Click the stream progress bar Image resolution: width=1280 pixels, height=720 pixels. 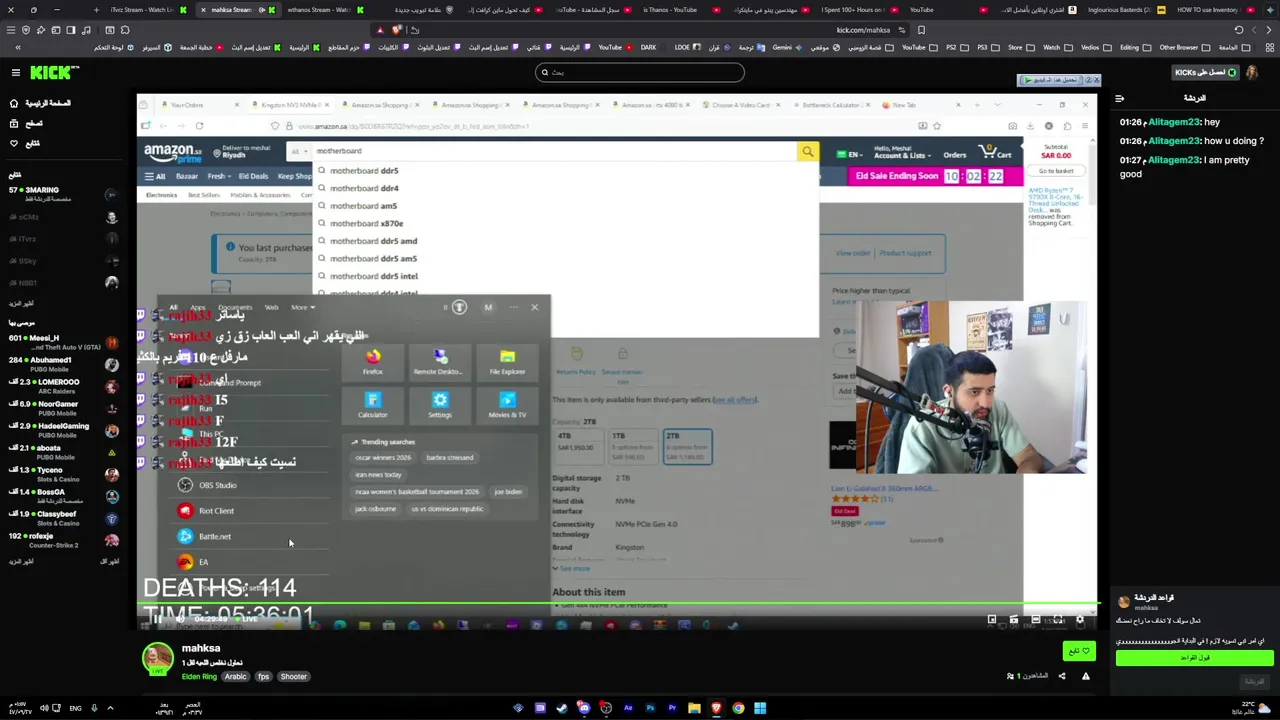pyautogui.click(x=618, y=604)
